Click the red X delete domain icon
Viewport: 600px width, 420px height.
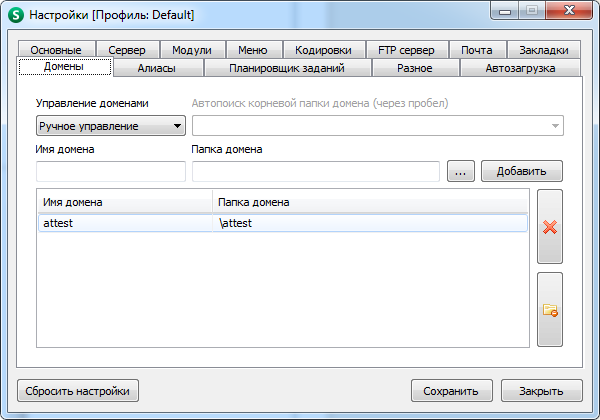549,226
